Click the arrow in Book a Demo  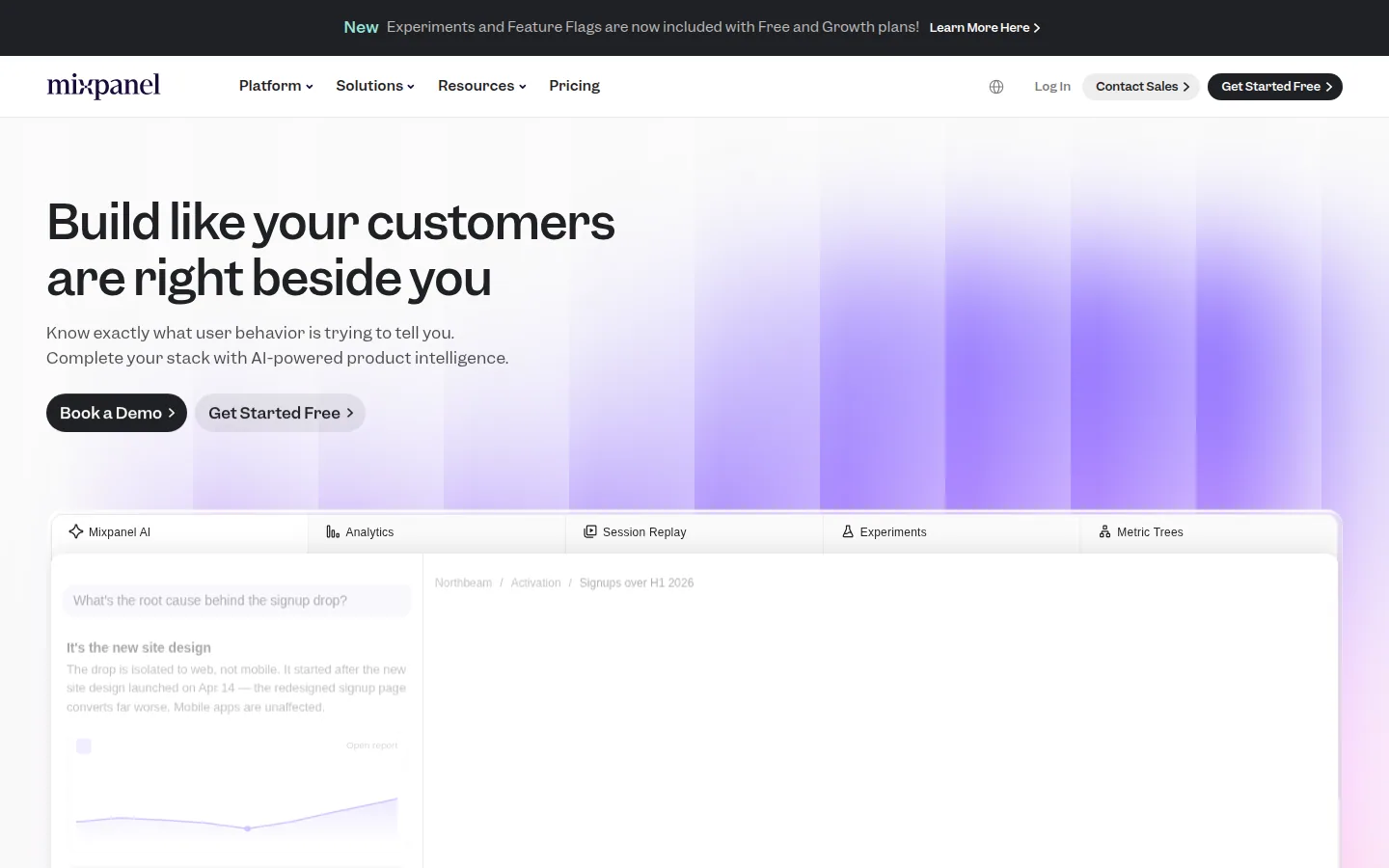(172, 413)
